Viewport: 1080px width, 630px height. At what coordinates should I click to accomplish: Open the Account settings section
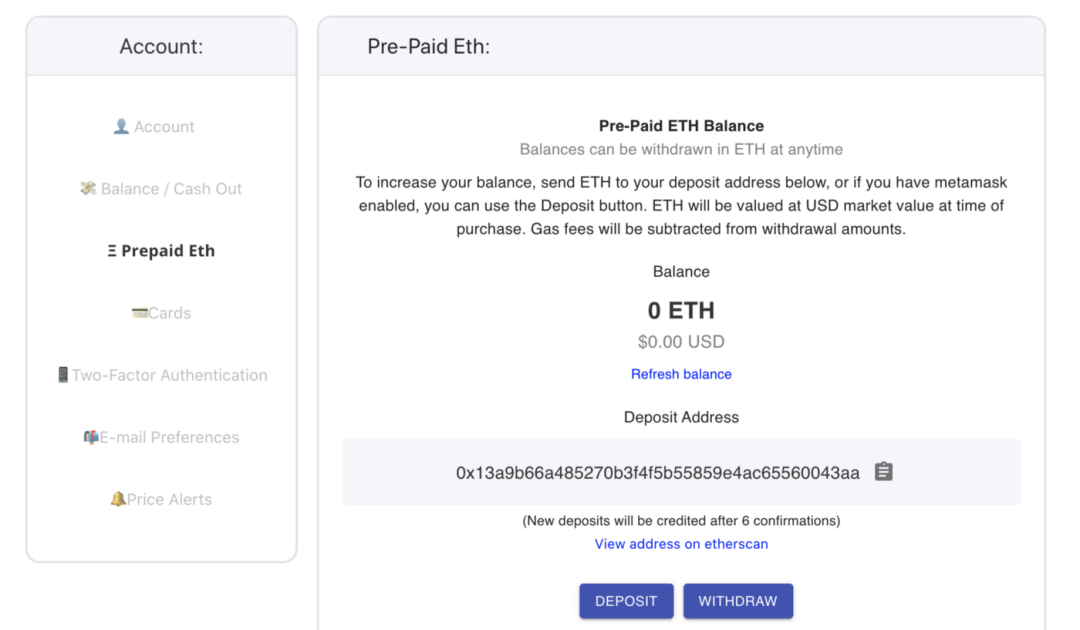pos(164,127)
